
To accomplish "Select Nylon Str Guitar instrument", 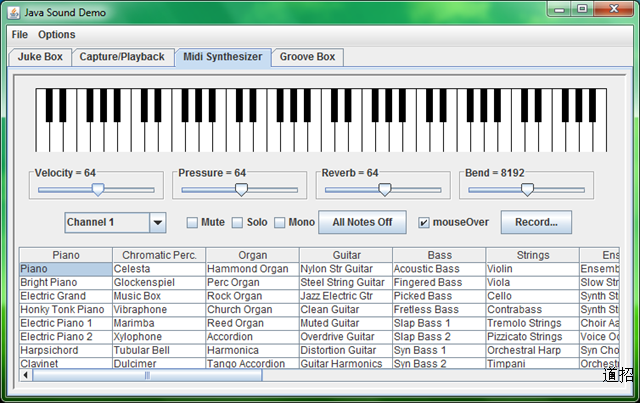I will [x=346, y=269].
